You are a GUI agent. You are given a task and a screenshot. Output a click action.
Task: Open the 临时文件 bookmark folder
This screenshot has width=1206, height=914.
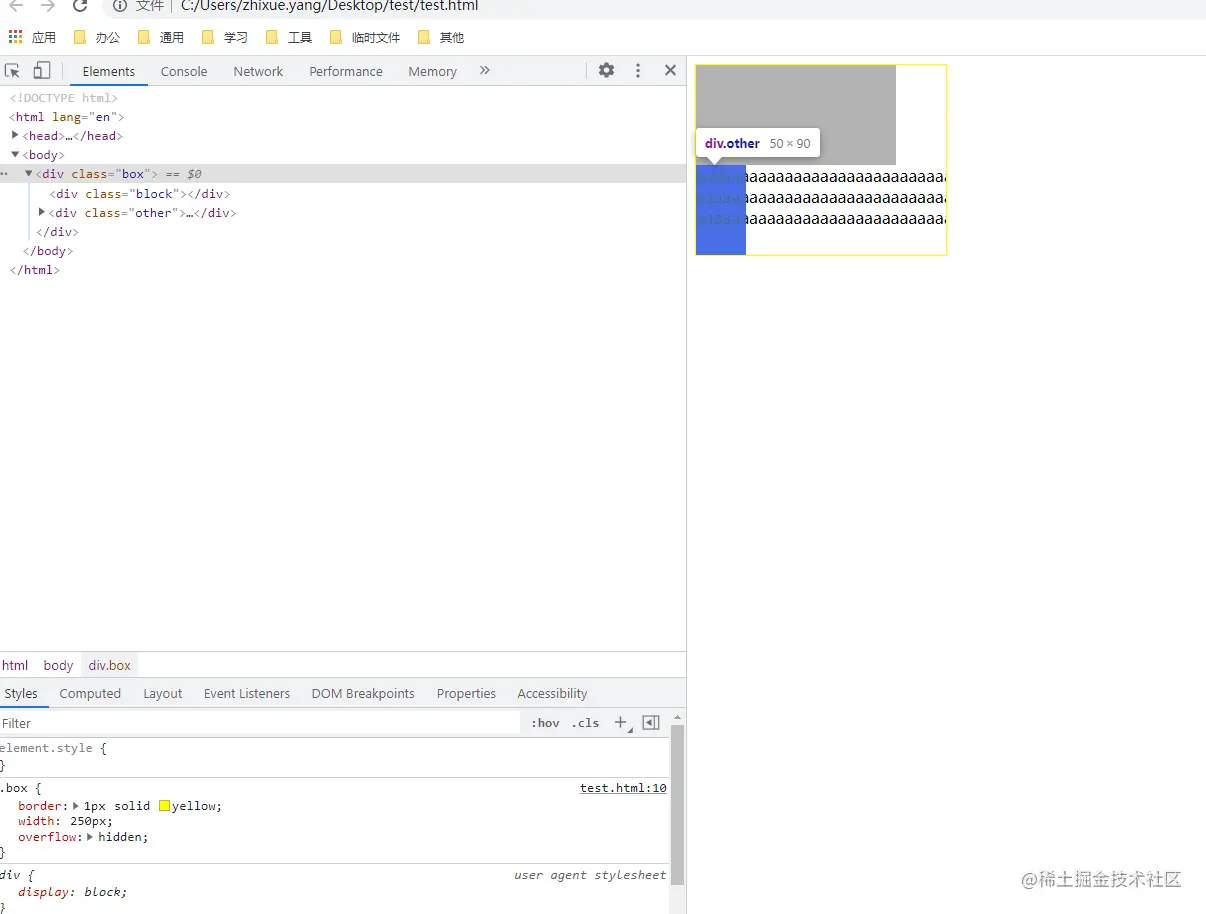365,37
